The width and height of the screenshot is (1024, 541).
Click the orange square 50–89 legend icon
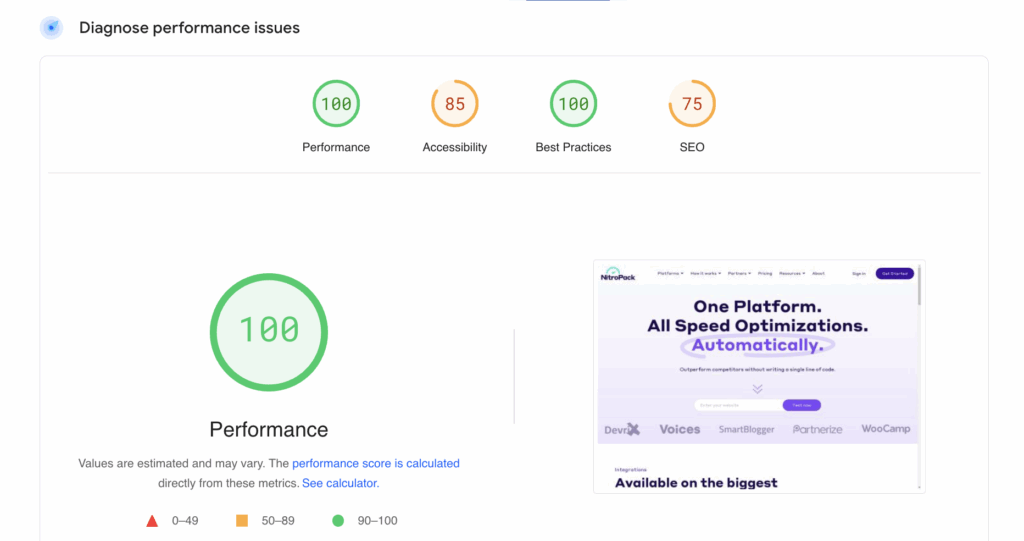tap(242, 521)
